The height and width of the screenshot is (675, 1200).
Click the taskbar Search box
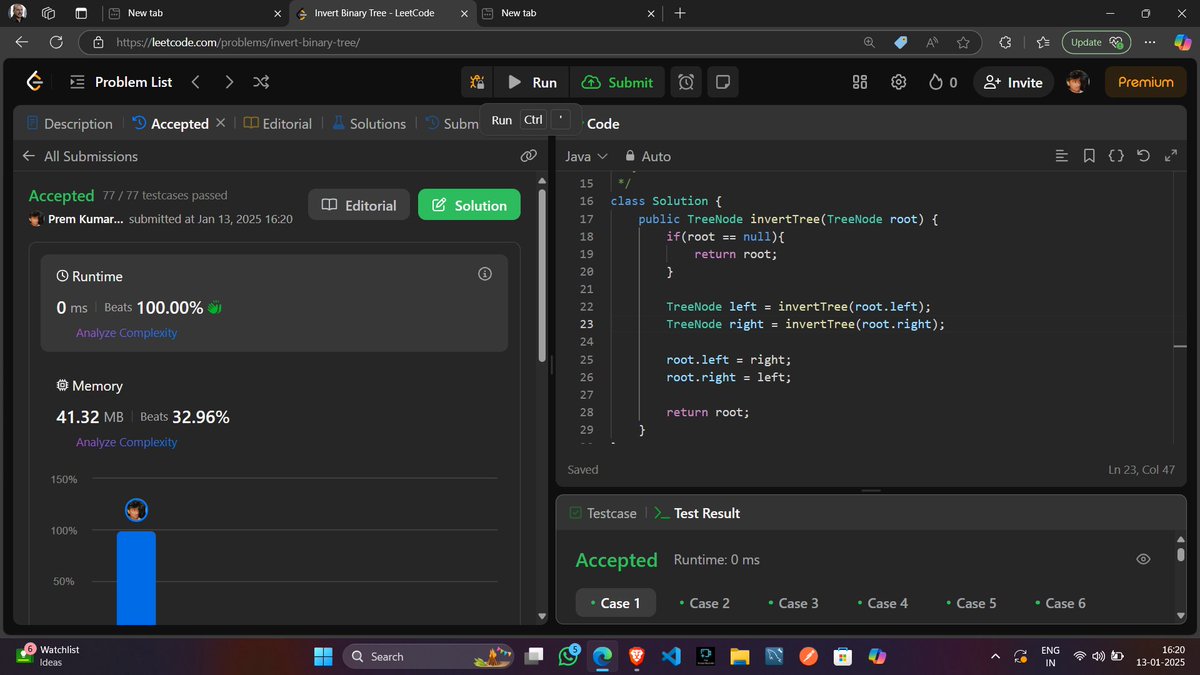(428, 656)
